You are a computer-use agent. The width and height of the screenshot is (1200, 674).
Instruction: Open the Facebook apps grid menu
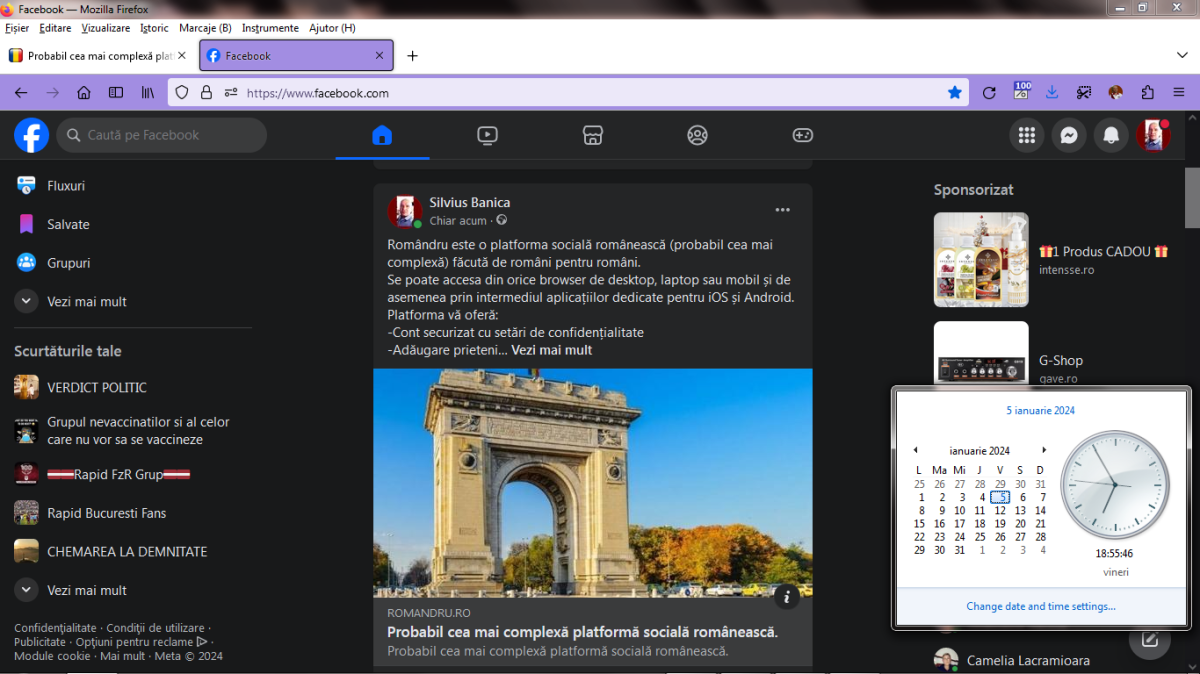pos(1026,135)
